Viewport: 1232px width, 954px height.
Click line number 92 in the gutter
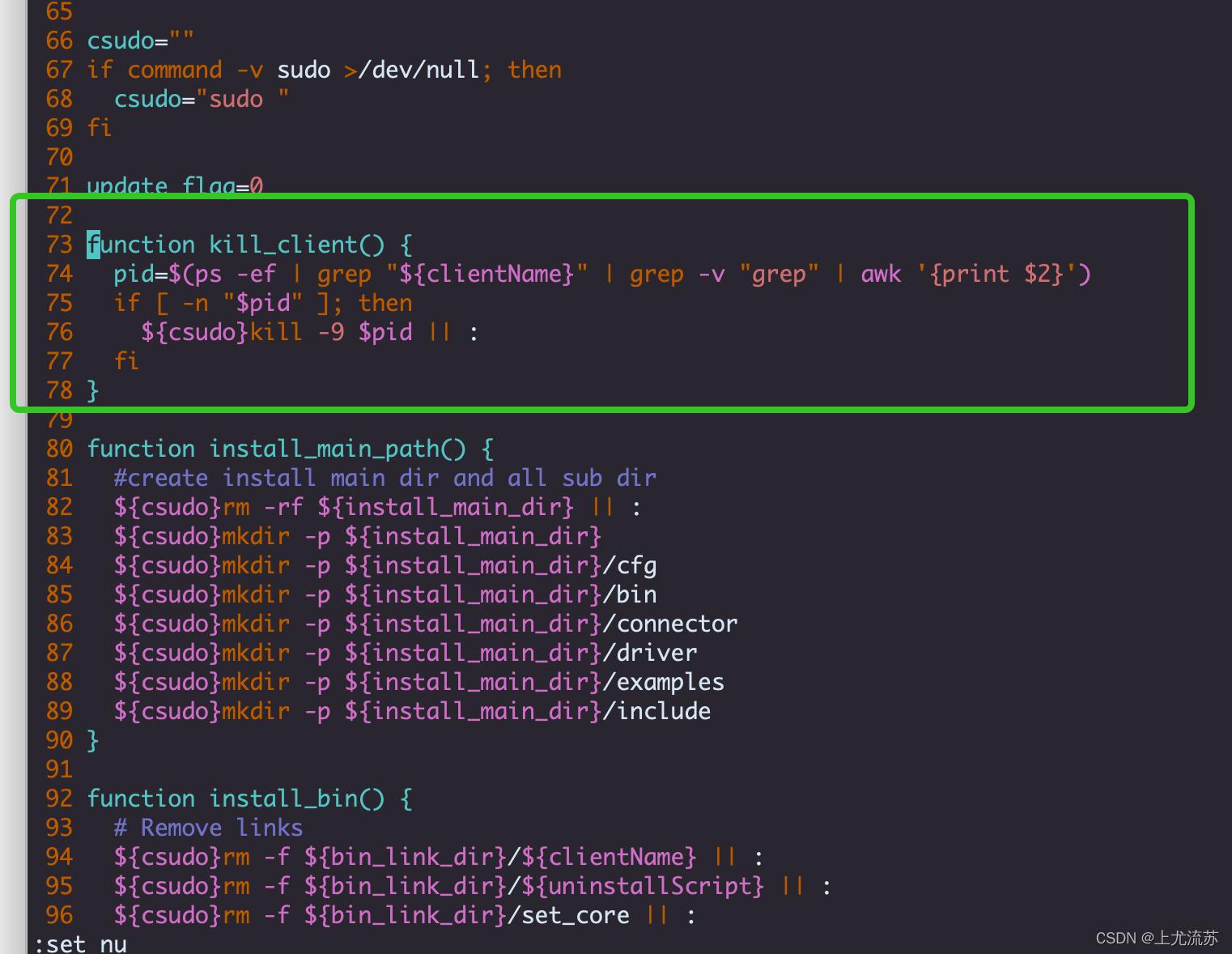coord(58,798)
